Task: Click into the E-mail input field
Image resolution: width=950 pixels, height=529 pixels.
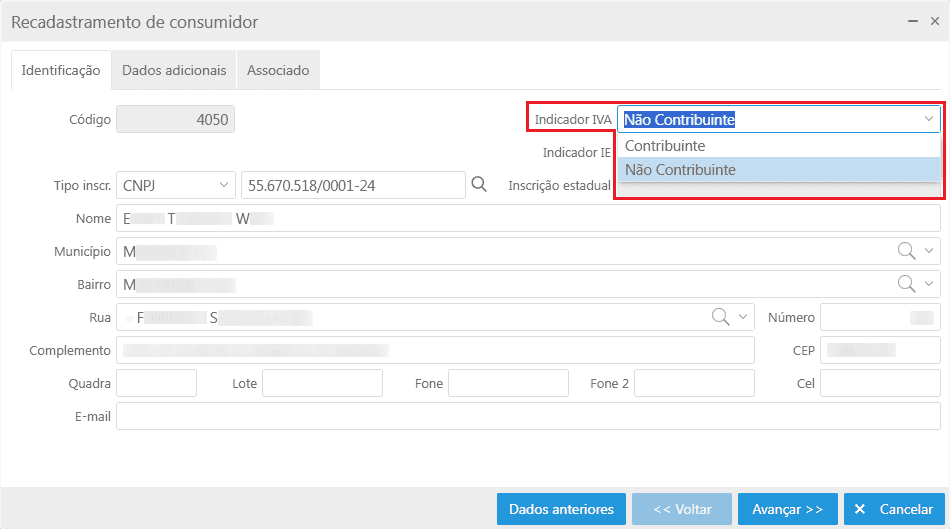Action: [x=528, y=416]
